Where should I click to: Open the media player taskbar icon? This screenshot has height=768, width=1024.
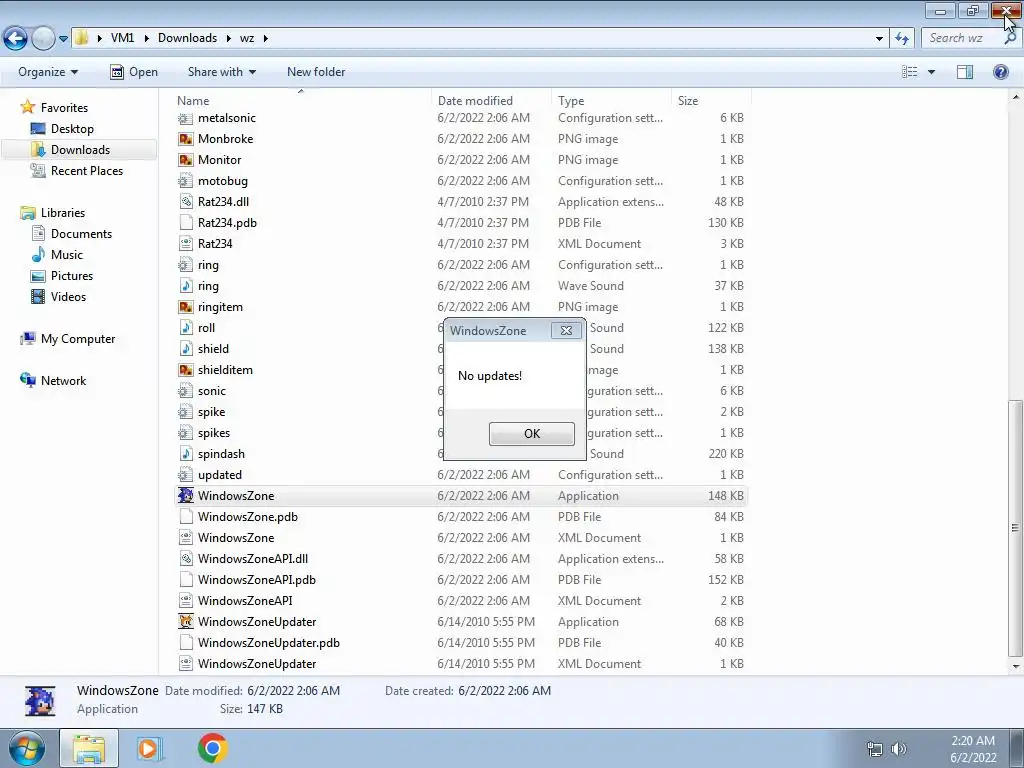(x=150, y=748)
